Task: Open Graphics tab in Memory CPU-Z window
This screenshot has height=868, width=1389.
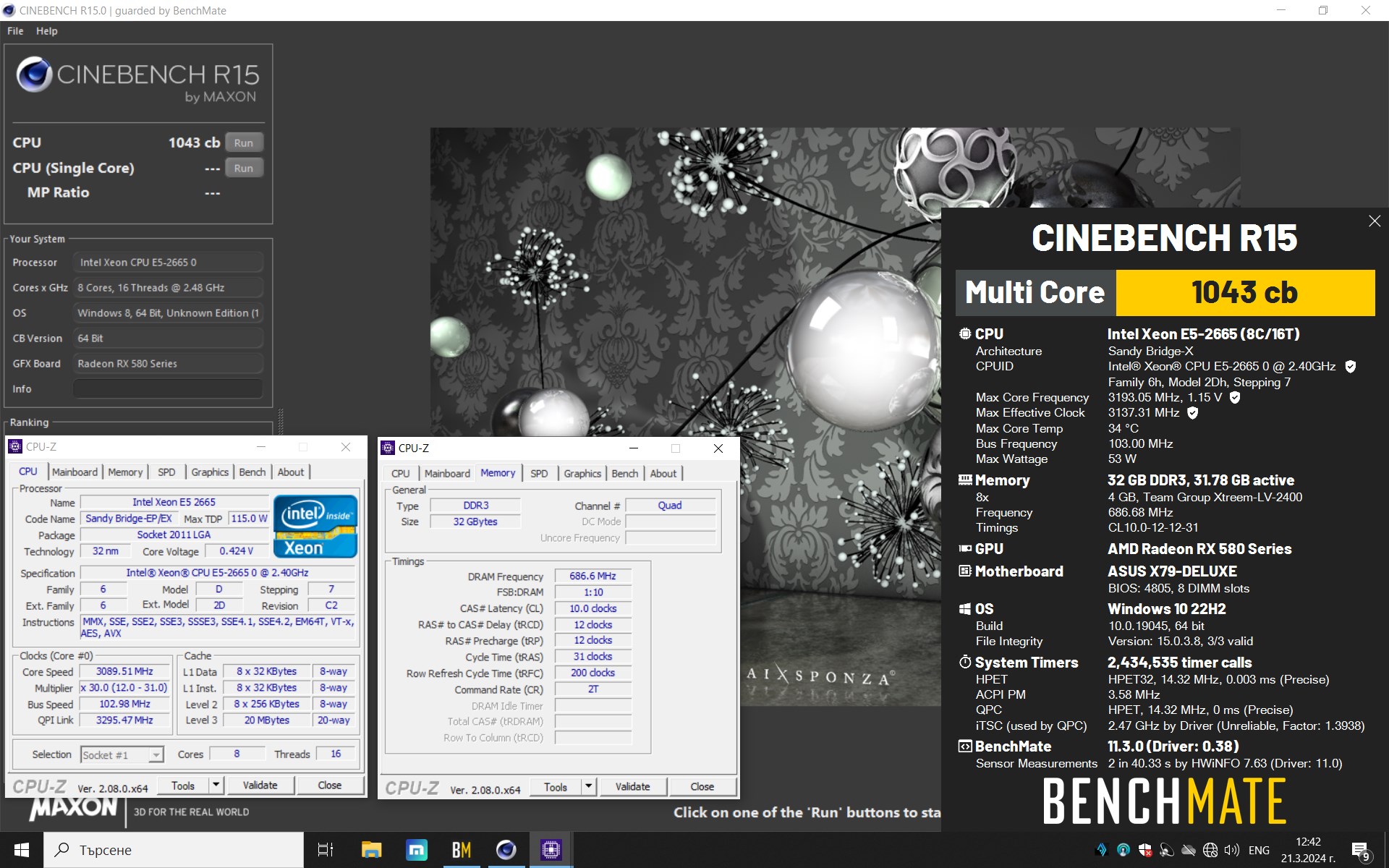Action: click(582, 473)
